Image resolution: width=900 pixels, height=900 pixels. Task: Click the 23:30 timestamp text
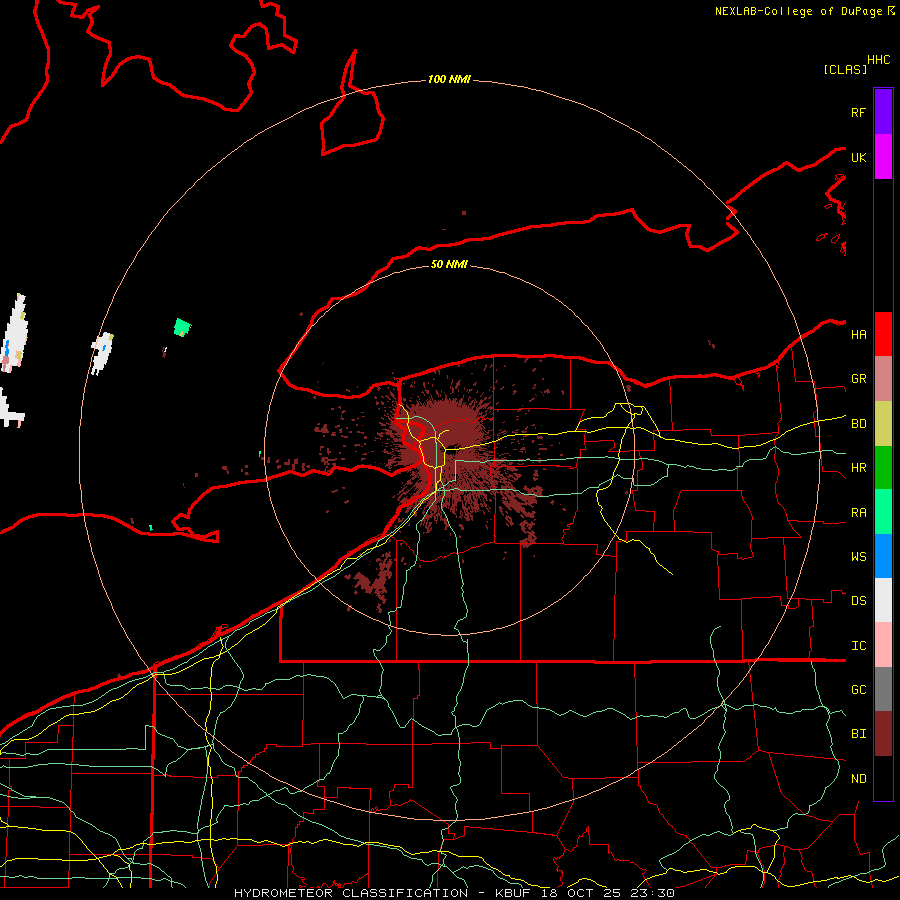(x=653, y=893)
